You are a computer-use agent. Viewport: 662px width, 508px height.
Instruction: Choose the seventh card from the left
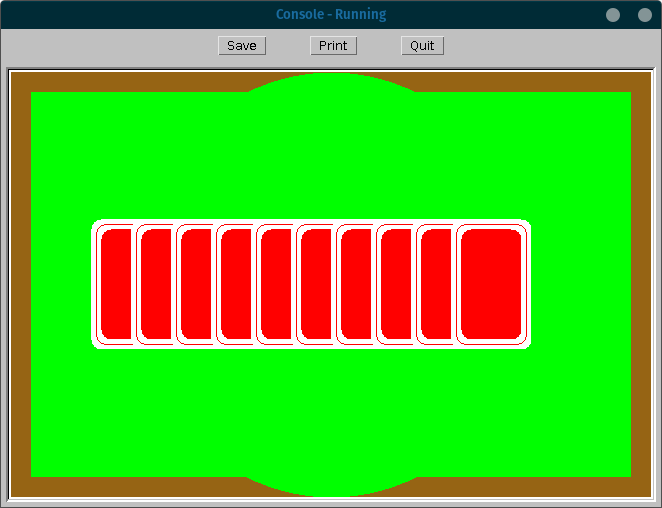click(x=354, y=285)
